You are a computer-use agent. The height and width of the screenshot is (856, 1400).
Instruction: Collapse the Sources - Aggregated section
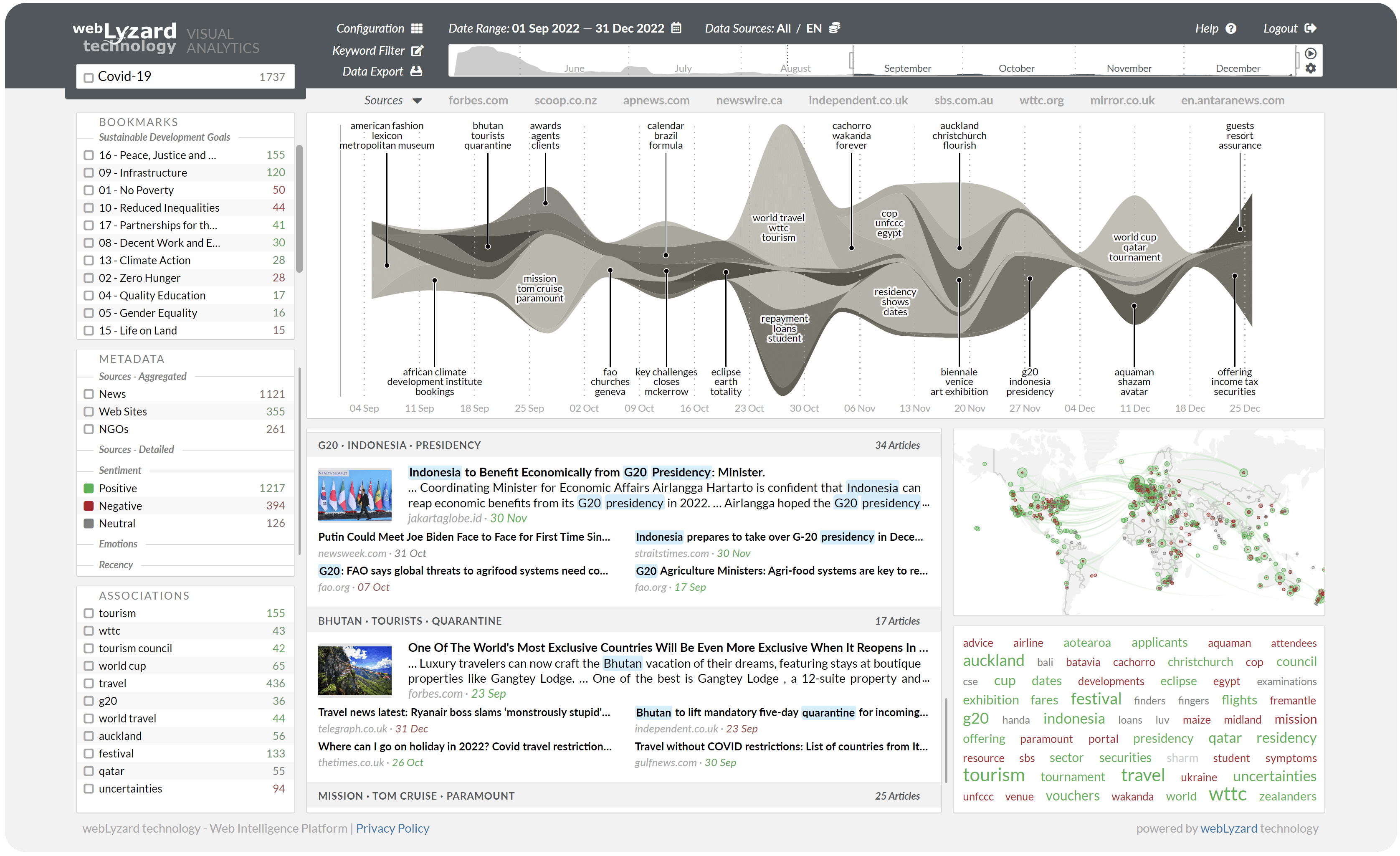click(143, 376)
